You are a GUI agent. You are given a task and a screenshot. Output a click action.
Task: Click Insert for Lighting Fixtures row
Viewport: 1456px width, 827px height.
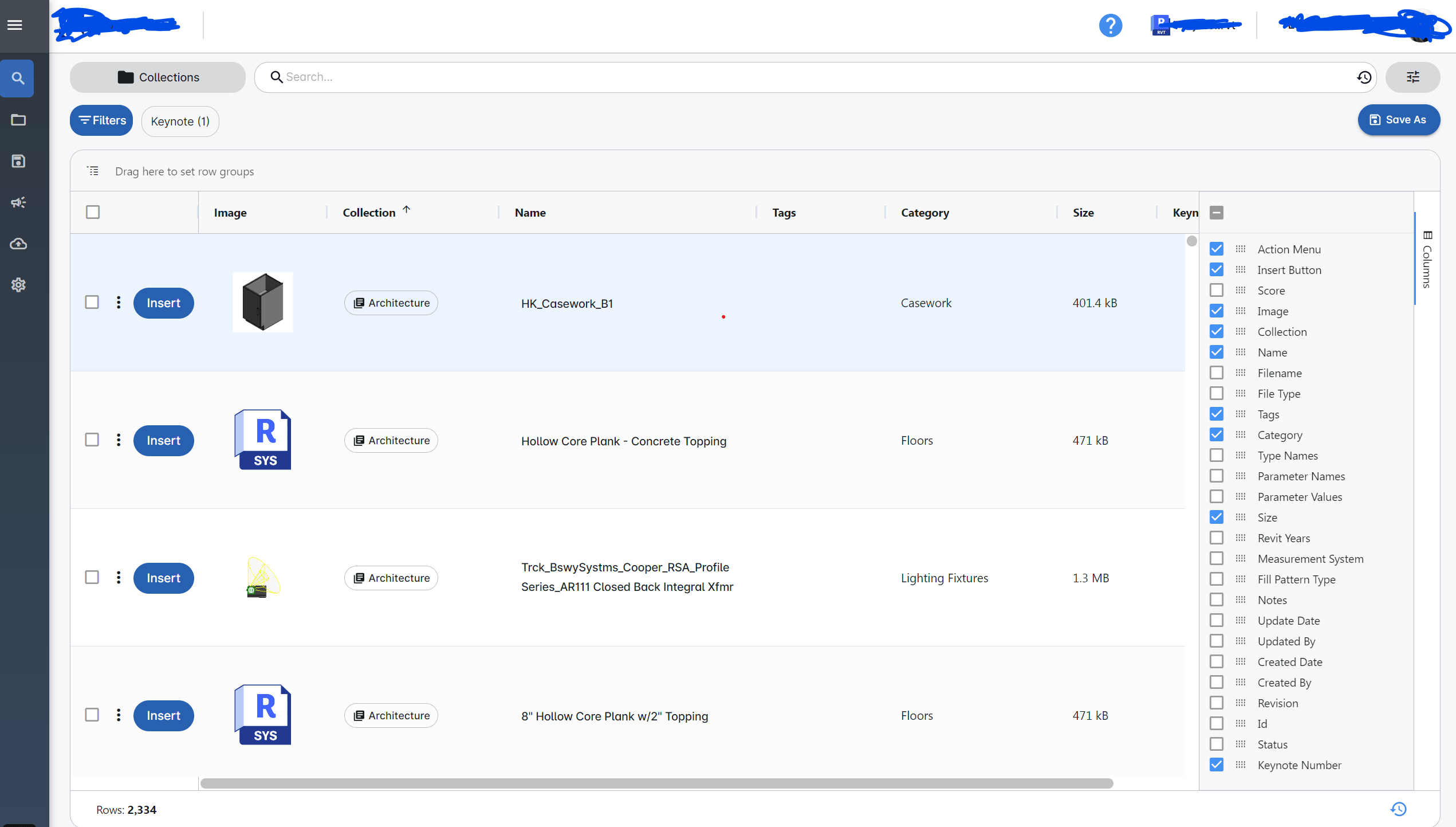pos(163,578)
